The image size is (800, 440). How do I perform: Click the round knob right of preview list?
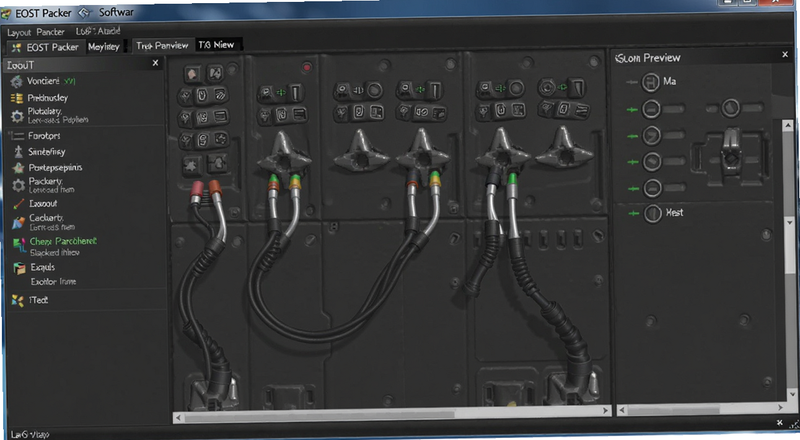[x=731, y=108]
